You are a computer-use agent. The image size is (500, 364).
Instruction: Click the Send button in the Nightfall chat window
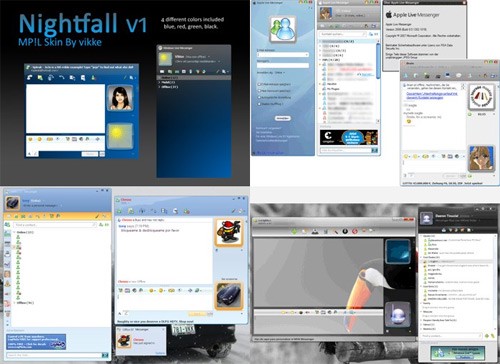(90, 154)
